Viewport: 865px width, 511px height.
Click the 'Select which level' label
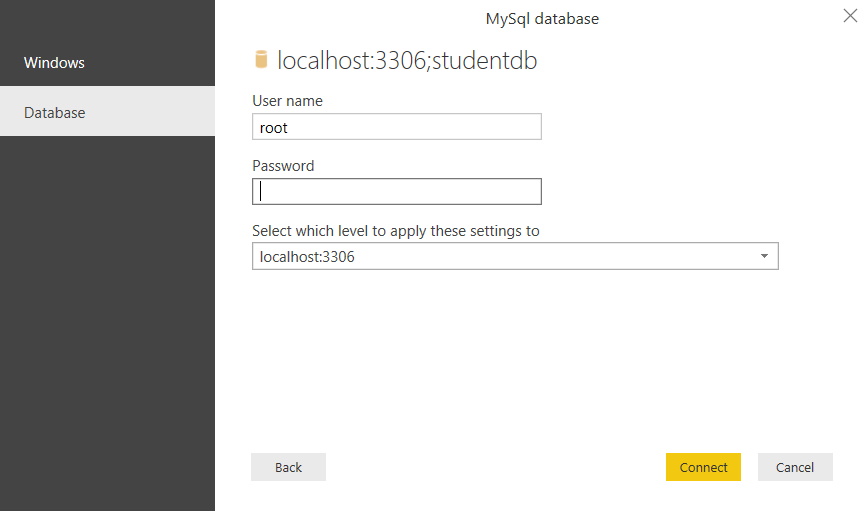click(395, 231)
